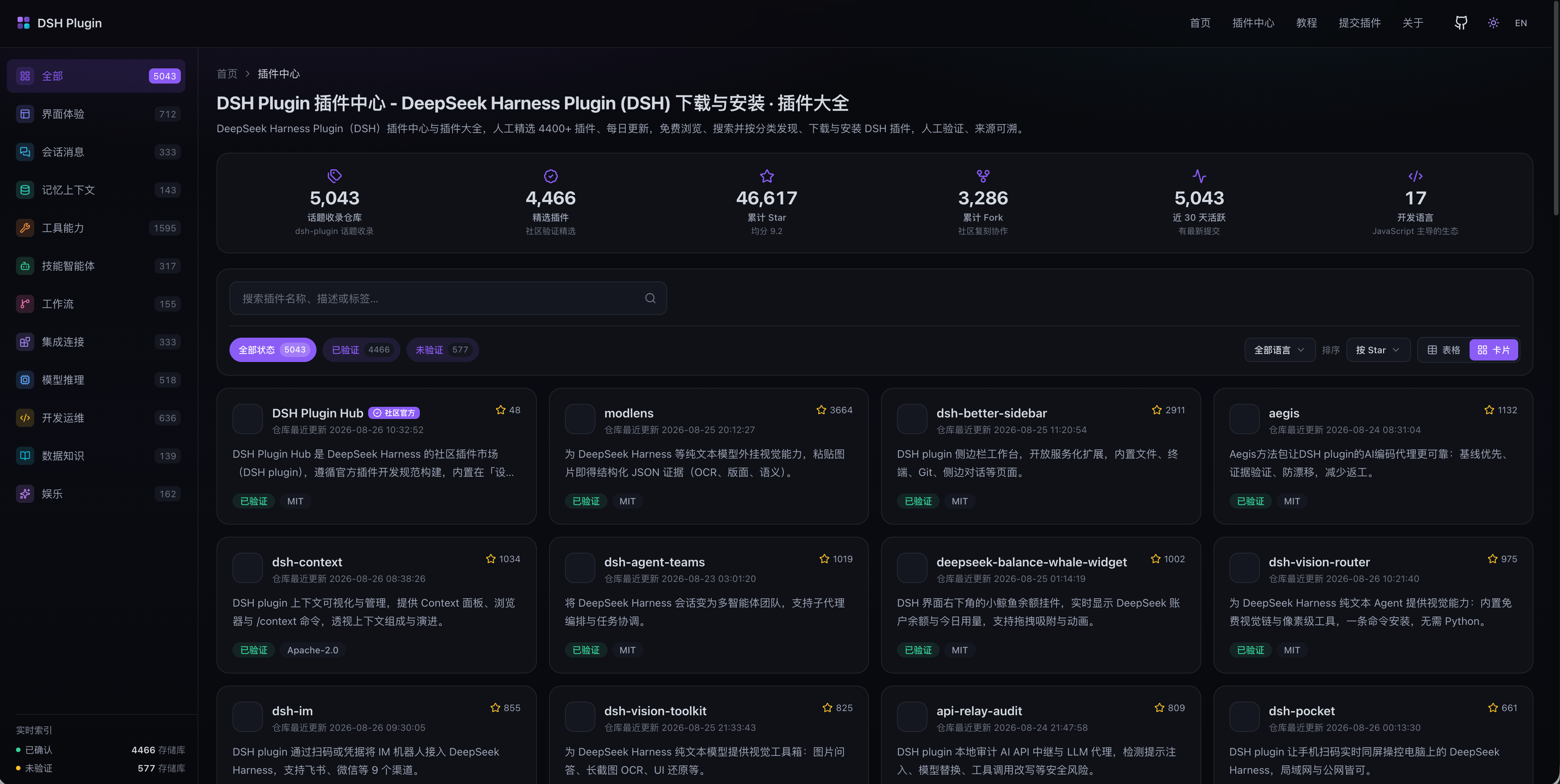Select the 工作流 branch icon
Screen dimensions: 1560x784
pyautogui.click(x=25, y=304)
